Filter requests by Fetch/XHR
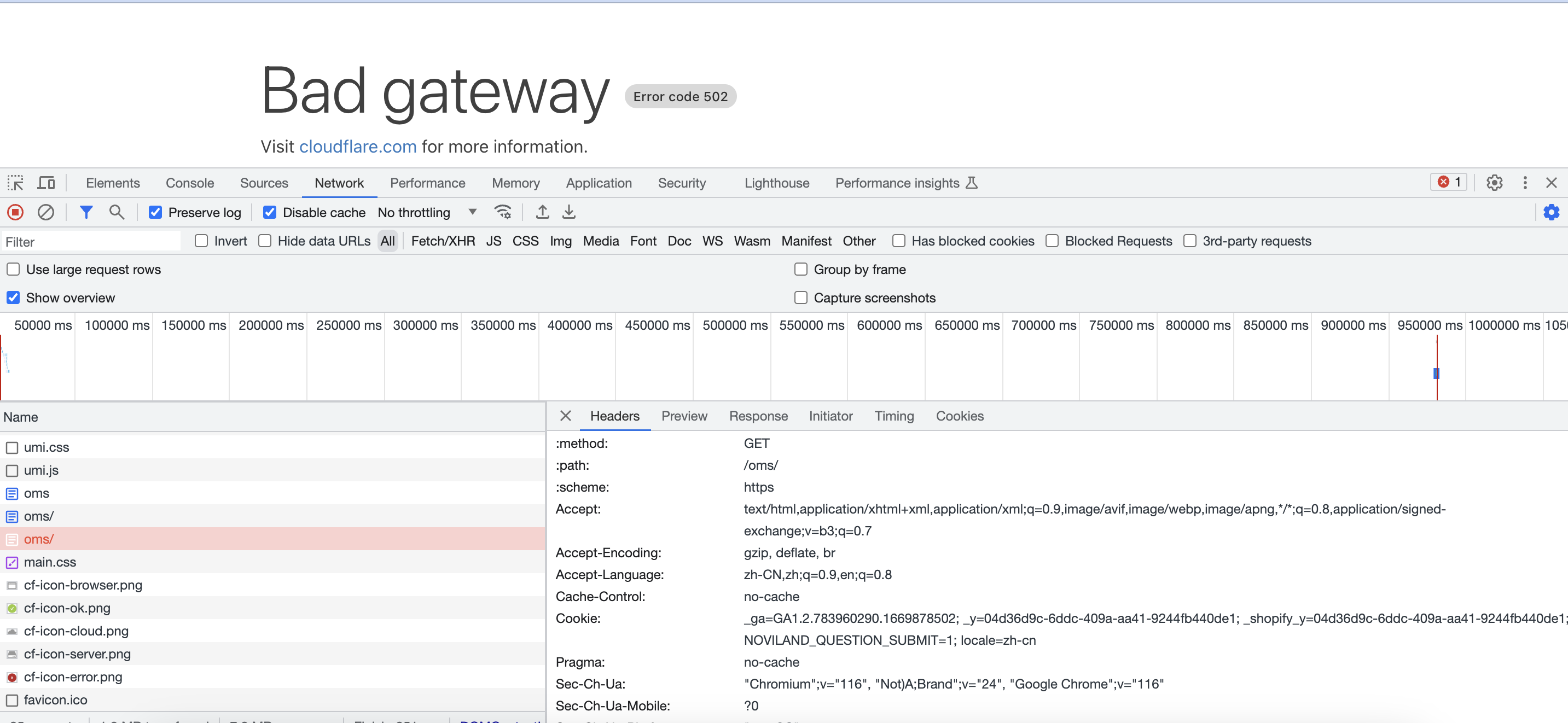Image resolution: width=1568 pixels, height=723 pixels. [443, 241]
